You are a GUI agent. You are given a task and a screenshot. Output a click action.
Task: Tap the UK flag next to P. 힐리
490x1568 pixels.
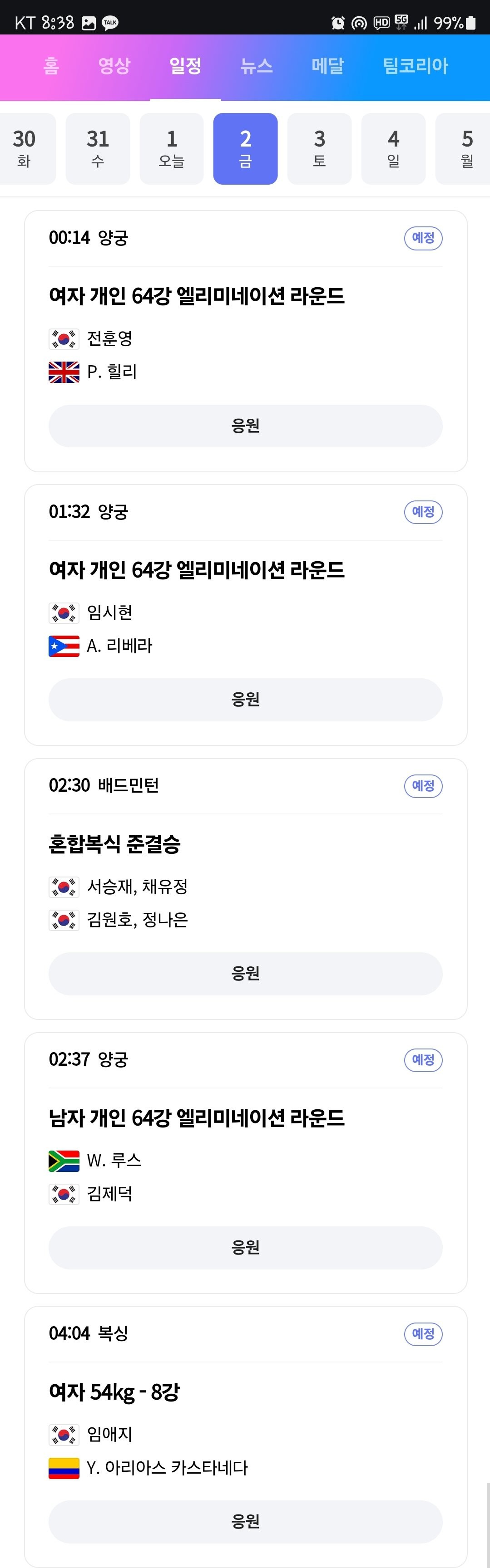(64, 372)
